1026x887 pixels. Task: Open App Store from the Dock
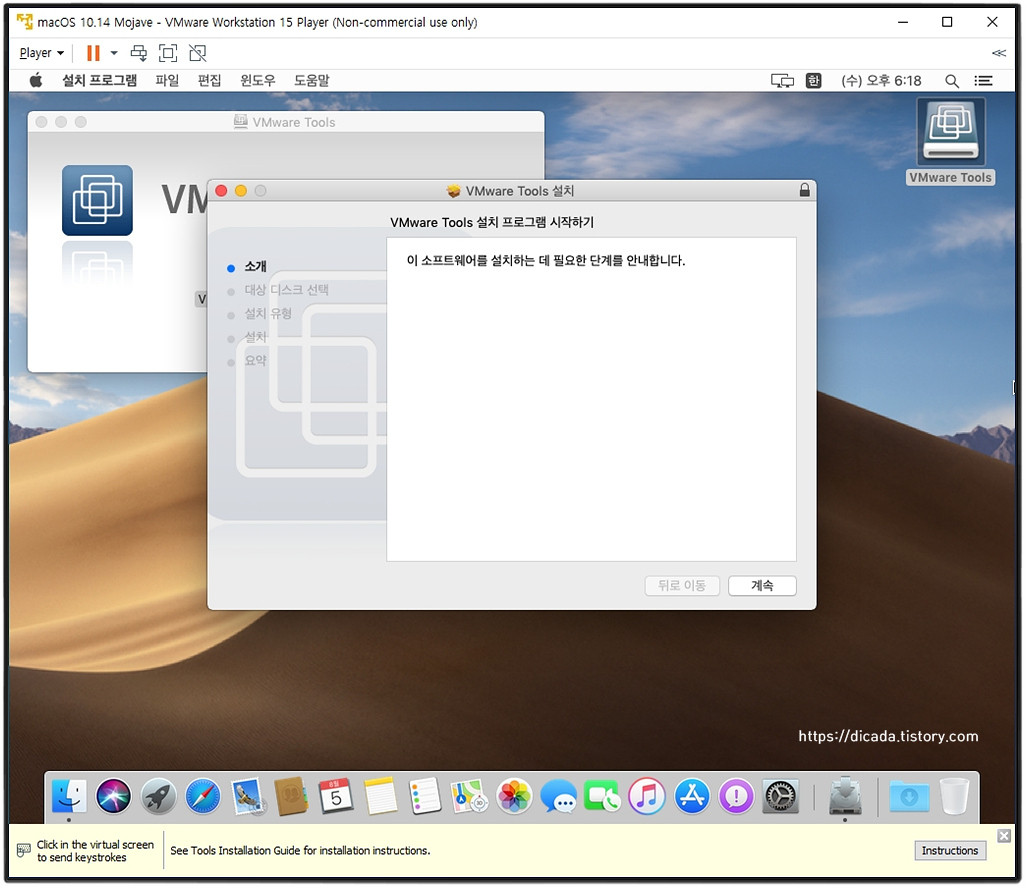click(692, 796)
